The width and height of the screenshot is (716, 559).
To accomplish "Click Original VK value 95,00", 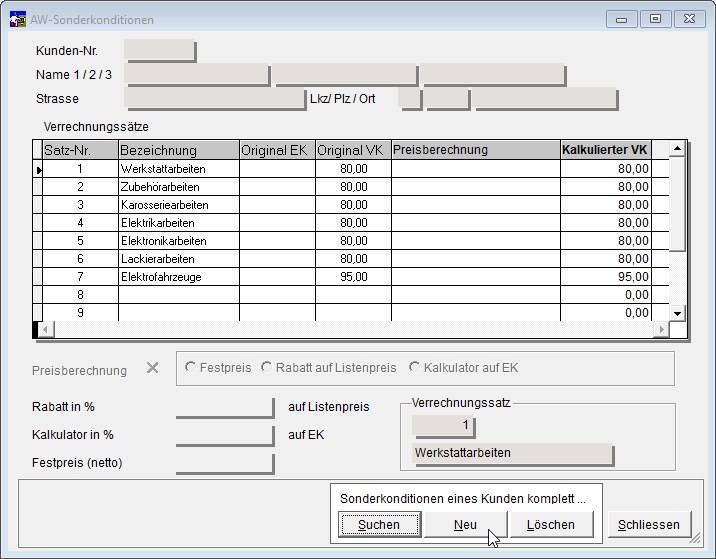I will tap(353, 277).
